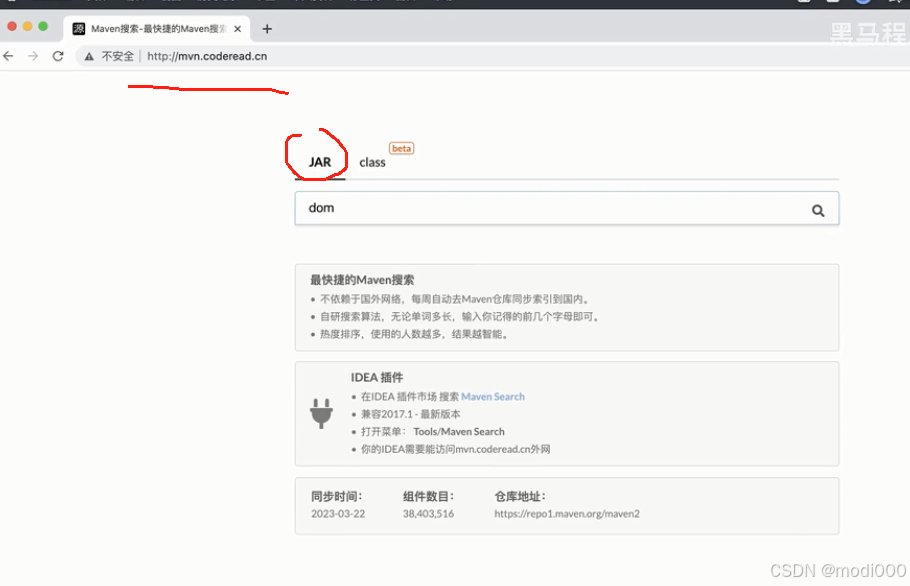Click the 不安全 security label

coord(117,56)
